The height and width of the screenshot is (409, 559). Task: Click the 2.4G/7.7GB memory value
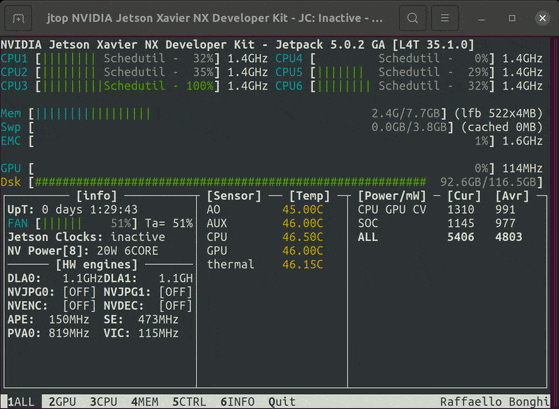pyautogui.click(x=406, y=114)
